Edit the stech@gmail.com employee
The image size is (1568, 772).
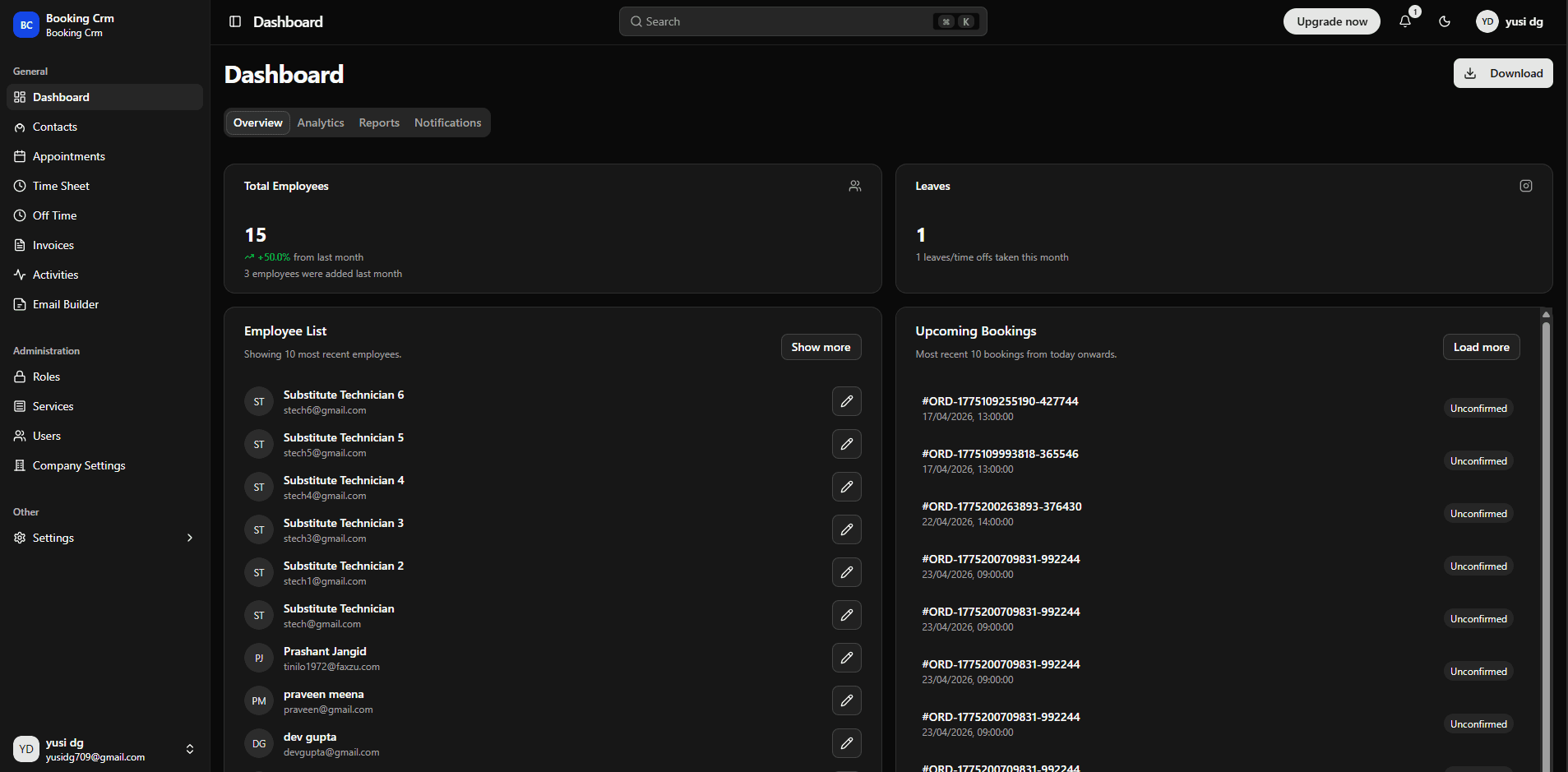coord(847,615)
